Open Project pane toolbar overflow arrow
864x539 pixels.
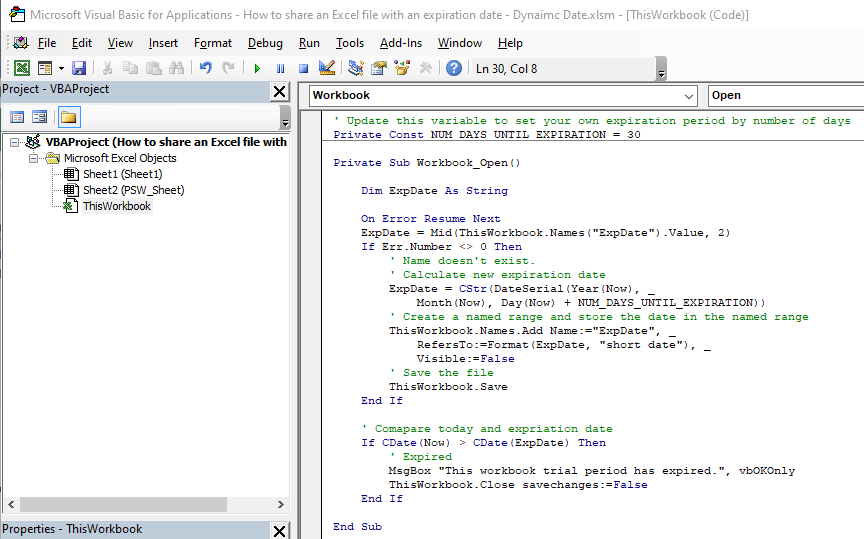285,118
